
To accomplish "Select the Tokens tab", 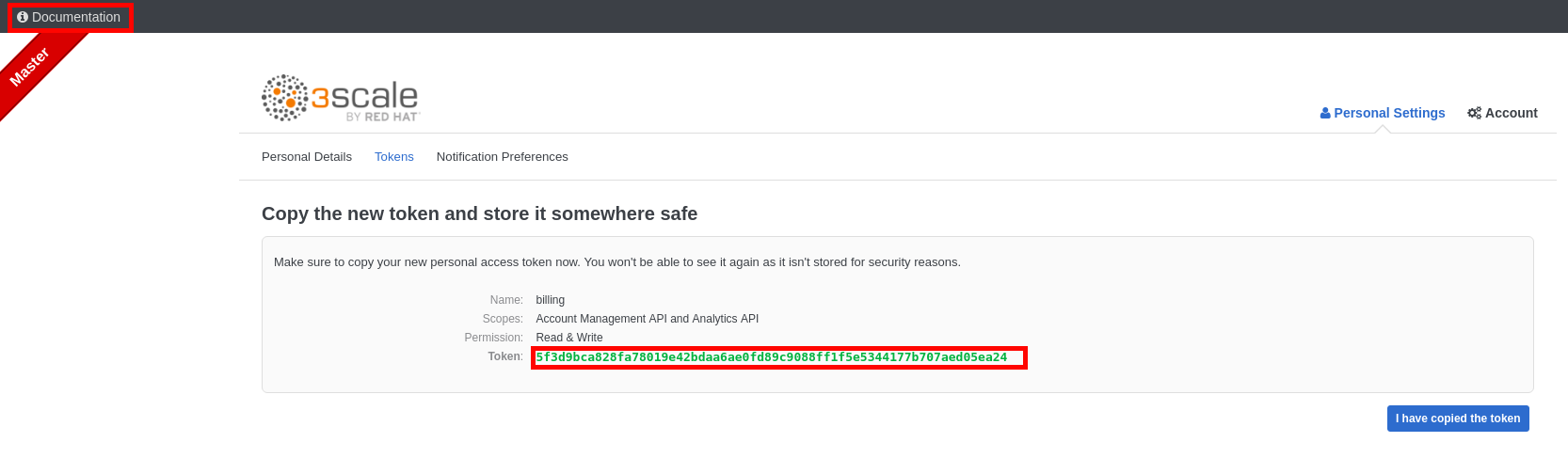I will click(x=394, y=157).
